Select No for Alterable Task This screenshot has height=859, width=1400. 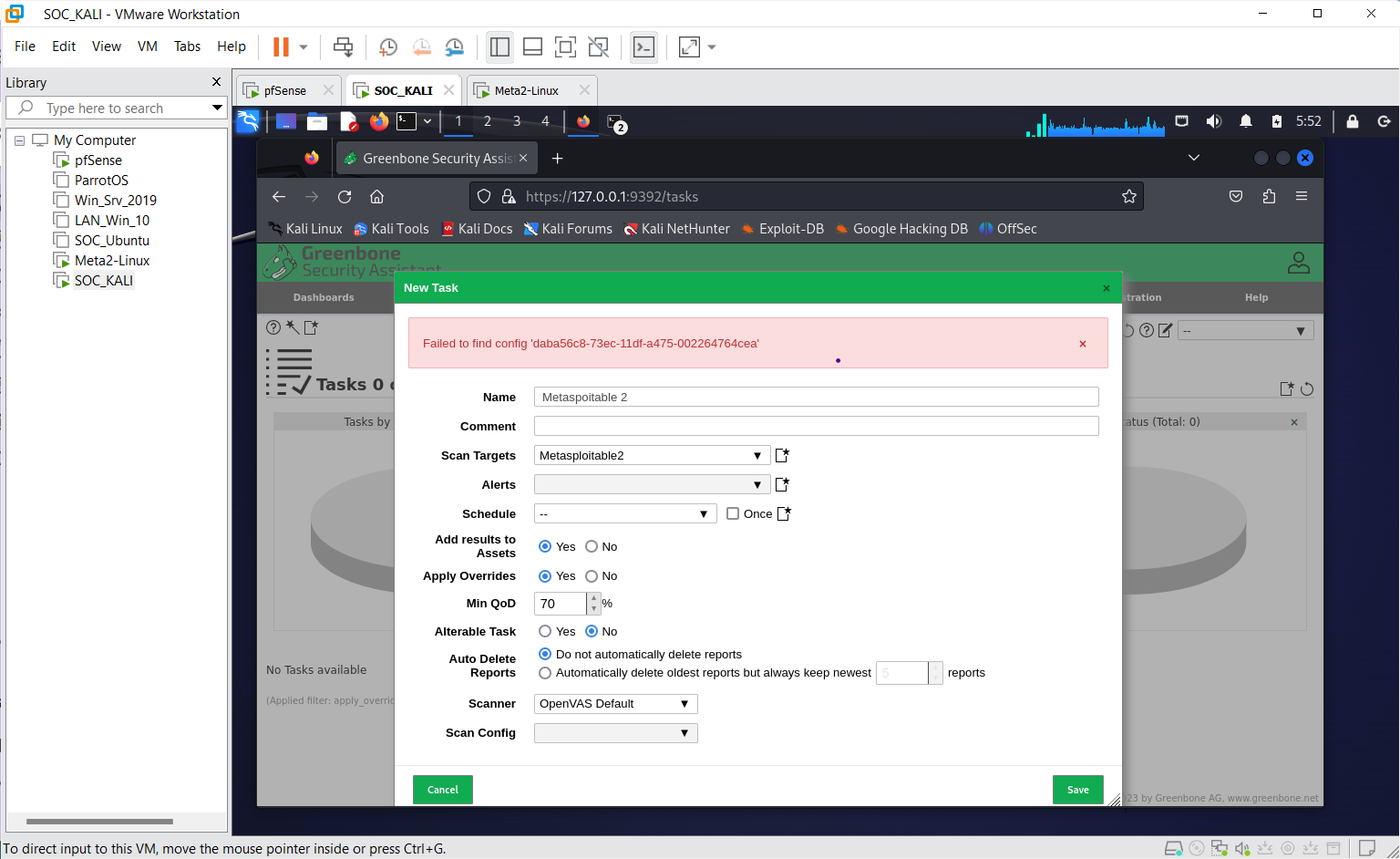[x=592, y=631]
